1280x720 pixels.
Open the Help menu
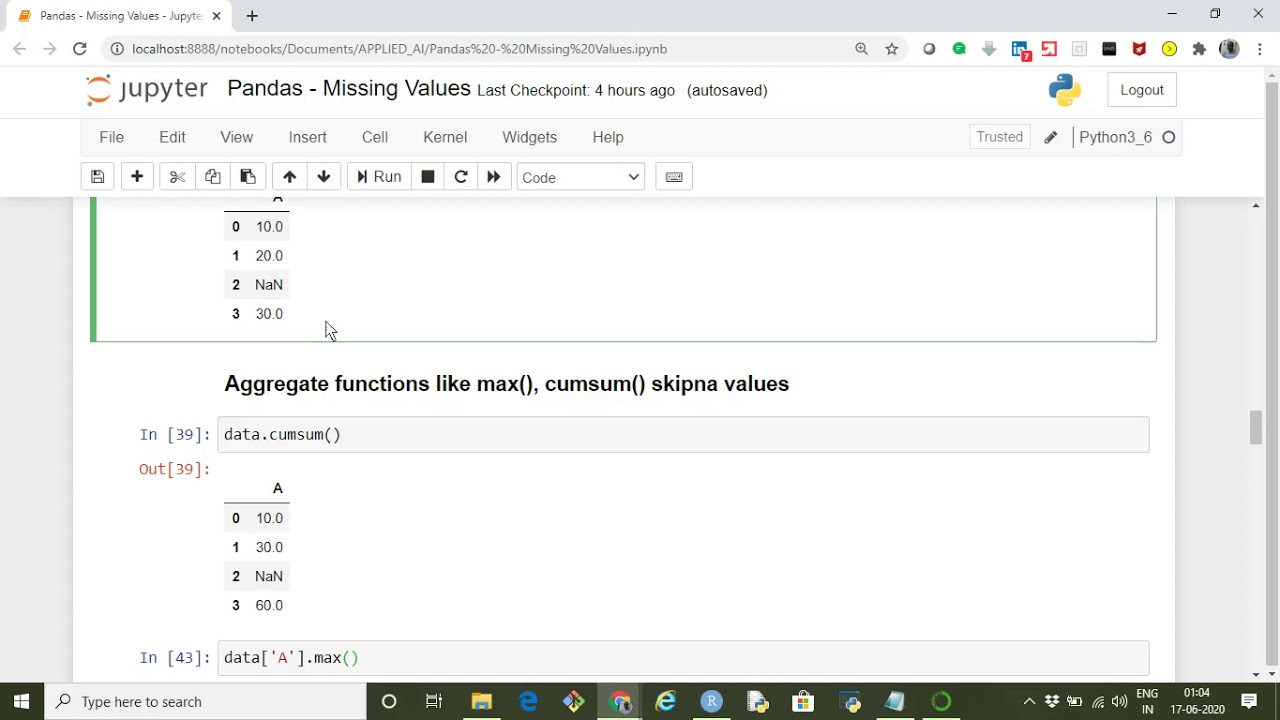pos(608,137)
